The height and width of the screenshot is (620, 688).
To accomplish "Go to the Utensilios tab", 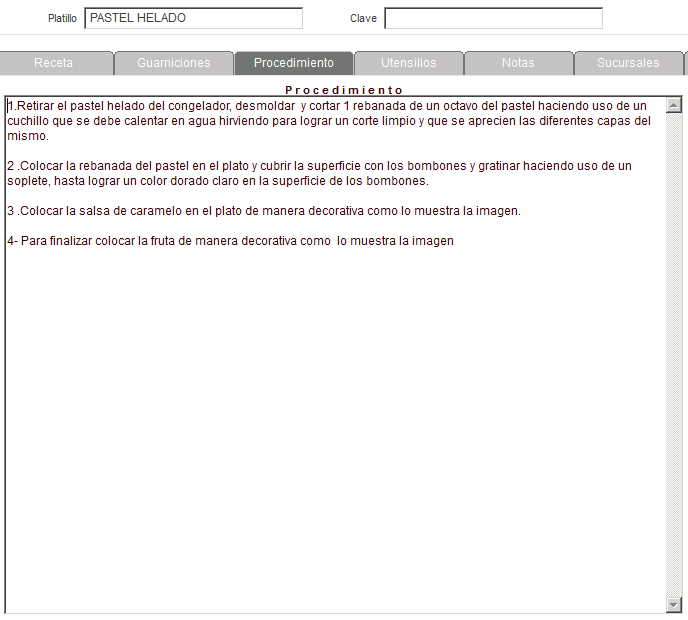I will [408, 63].
